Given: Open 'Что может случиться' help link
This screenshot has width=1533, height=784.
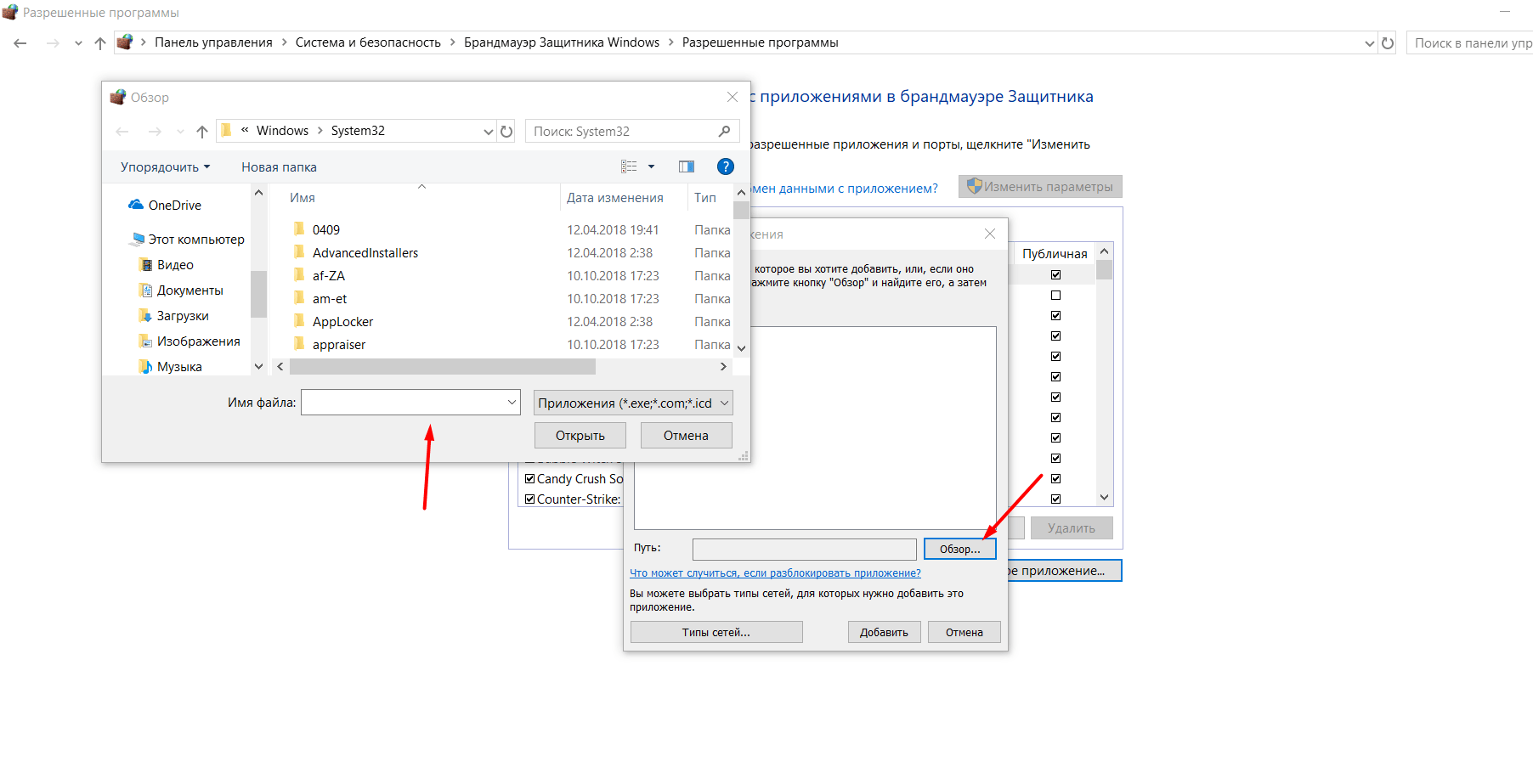Looking at the screenshot, I should (x=775, y=573).
